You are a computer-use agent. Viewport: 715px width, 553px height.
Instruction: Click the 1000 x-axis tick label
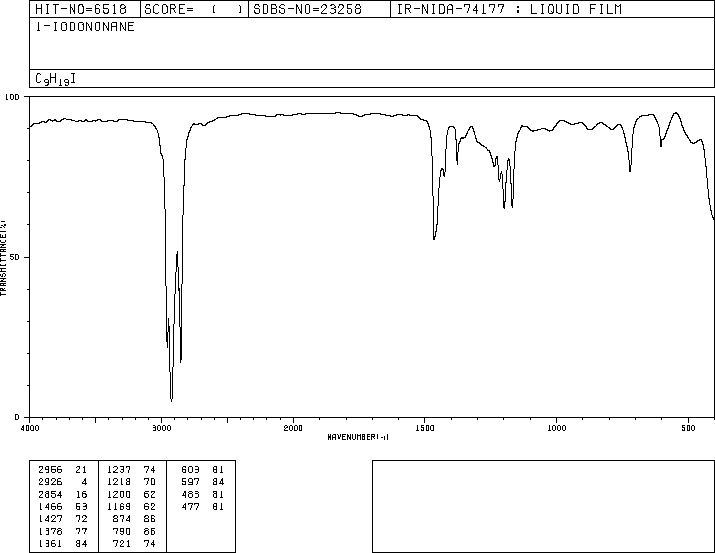556,428
